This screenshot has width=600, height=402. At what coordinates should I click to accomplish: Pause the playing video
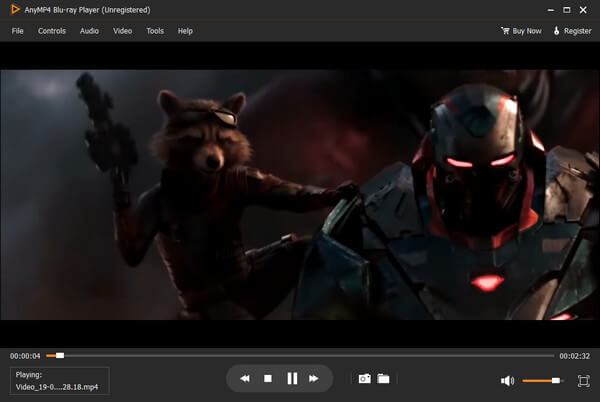[x=292, y=379]
